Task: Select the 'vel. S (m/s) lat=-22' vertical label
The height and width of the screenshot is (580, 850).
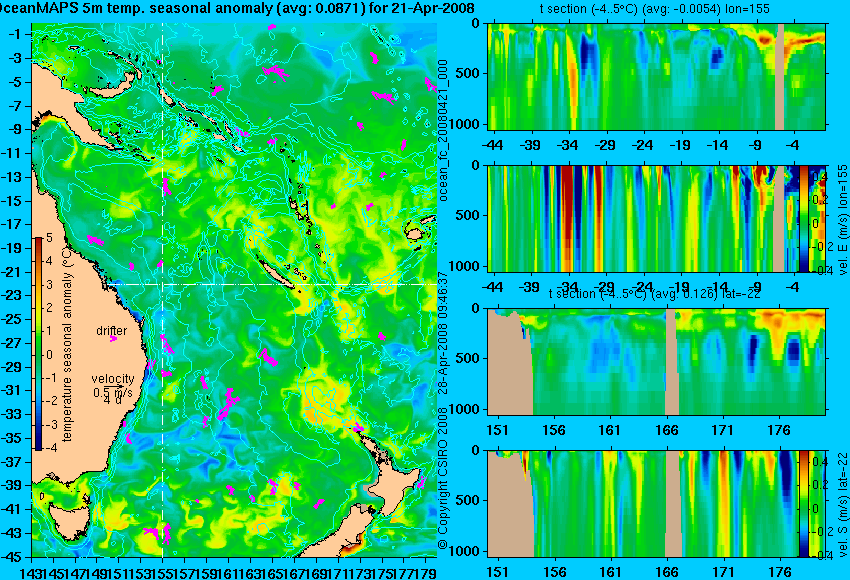Action: pos(843,504)
